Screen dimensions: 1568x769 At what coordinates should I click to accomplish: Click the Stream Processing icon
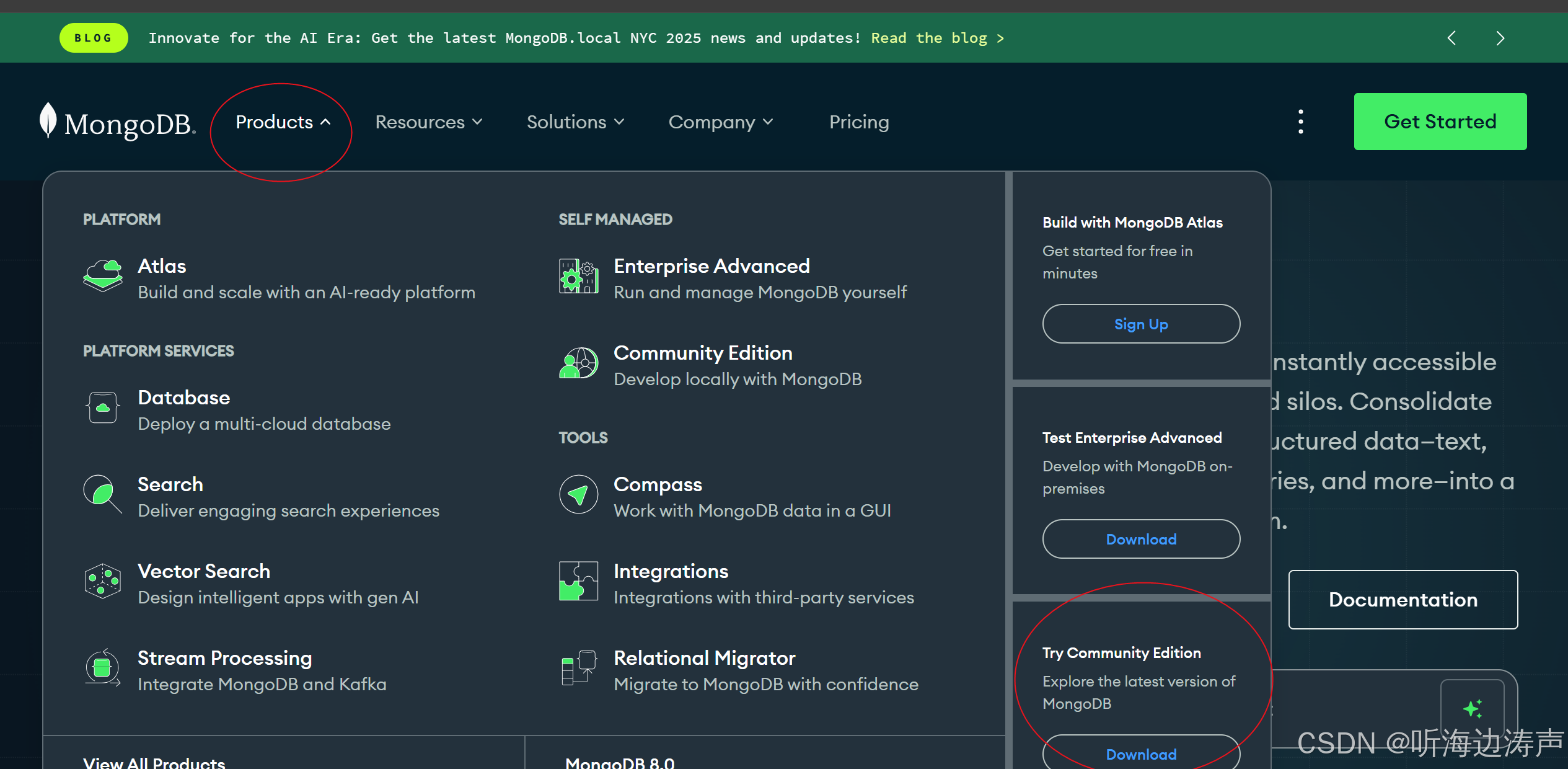pyautogui.click(x=103, y=668)
